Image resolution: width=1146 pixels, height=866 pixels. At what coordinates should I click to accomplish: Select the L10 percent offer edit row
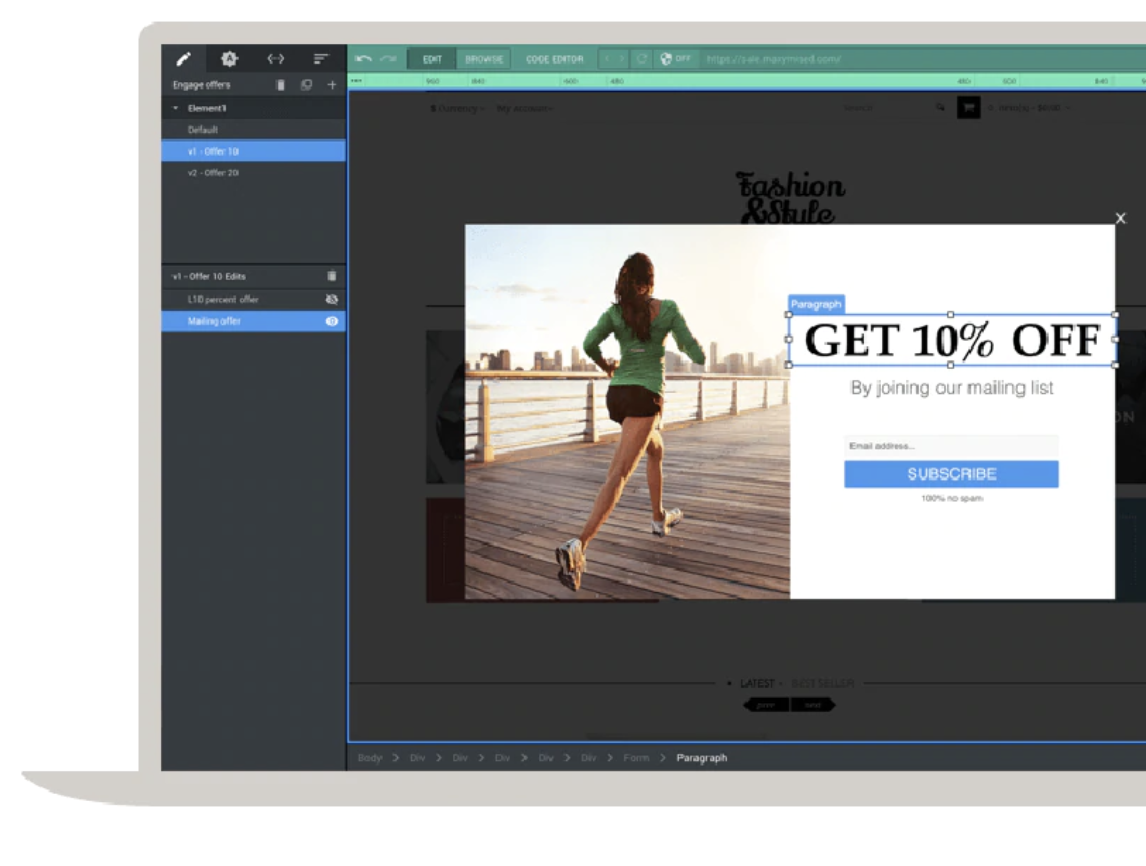(254, 299)
